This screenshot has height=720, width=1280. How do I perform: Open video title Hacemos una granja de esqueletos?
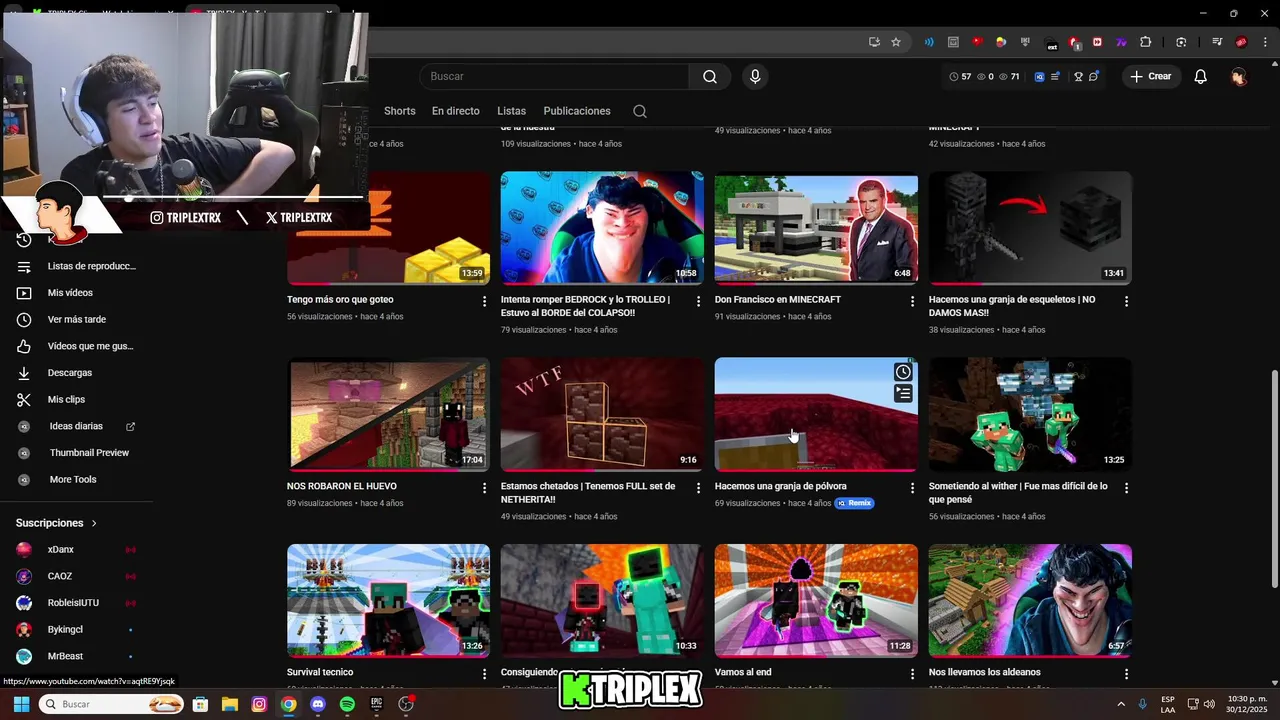[1012, 306]
